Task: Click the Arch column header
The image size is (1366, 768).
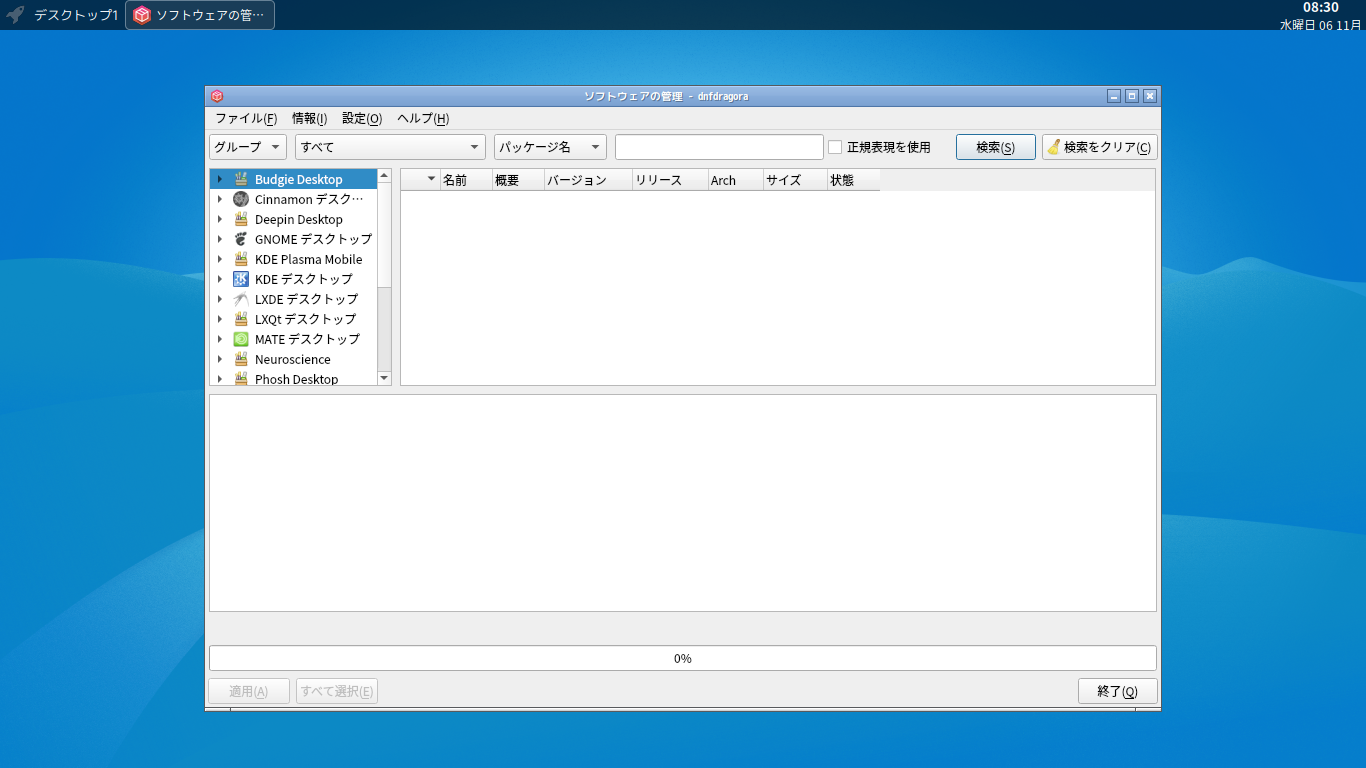Action: [x=735, y=180]
